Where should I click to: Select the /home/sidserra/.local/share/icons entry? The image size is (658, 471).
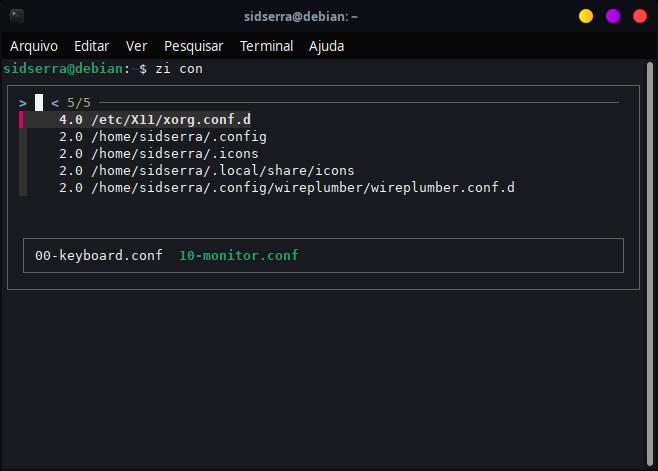click(x=222, y=170)
